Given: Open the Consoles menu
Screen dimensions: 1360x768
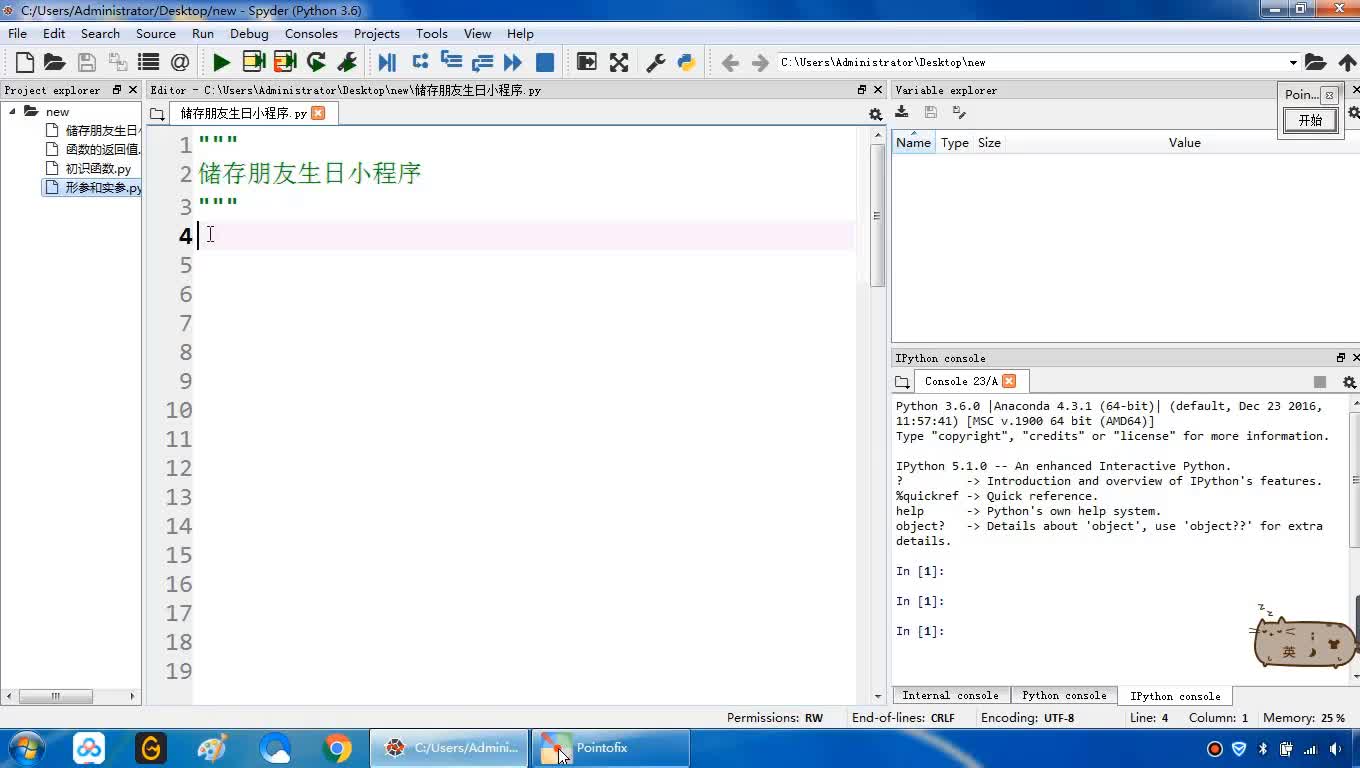Looking at the screenshot, I should pyautogui.click(x=311, y=33).
